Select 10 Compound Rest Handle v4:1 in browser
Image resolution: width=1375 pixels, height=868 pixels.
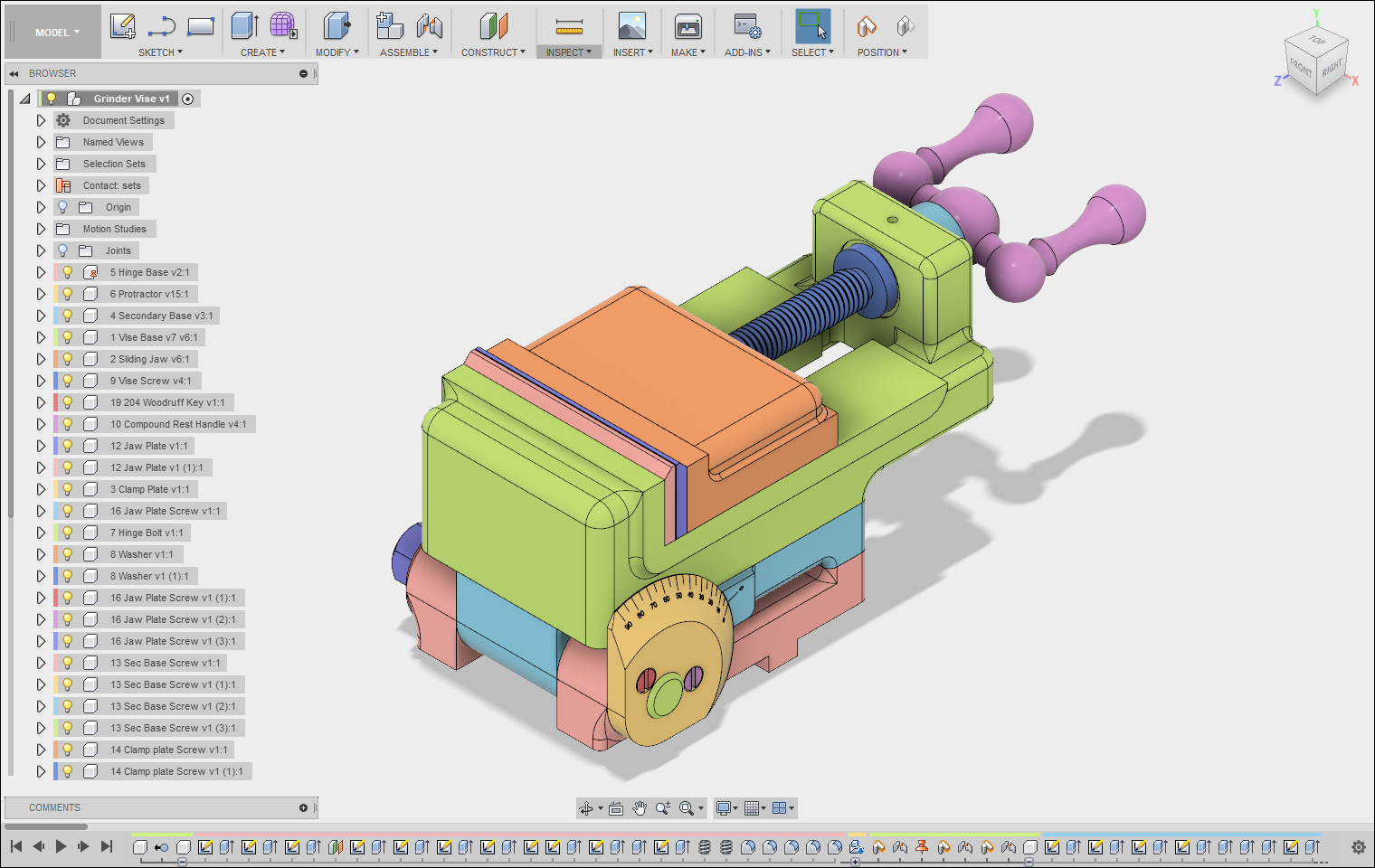(x=177, y=424)
